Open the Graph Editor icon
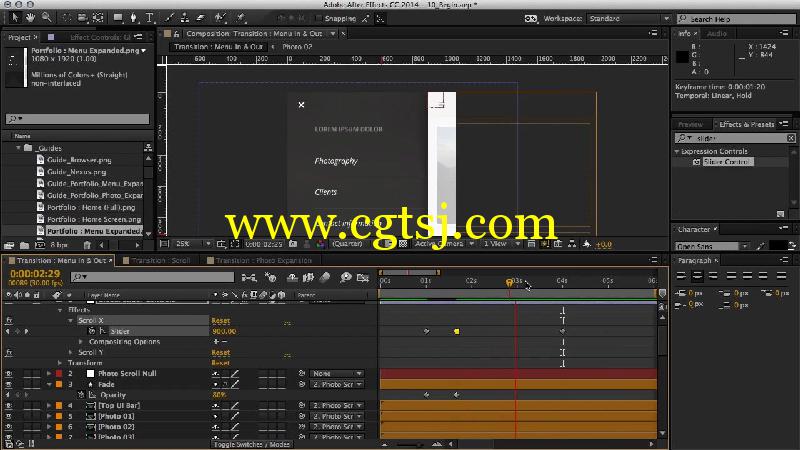The height and width of the screenshot is (450, 800). point(363,278)
